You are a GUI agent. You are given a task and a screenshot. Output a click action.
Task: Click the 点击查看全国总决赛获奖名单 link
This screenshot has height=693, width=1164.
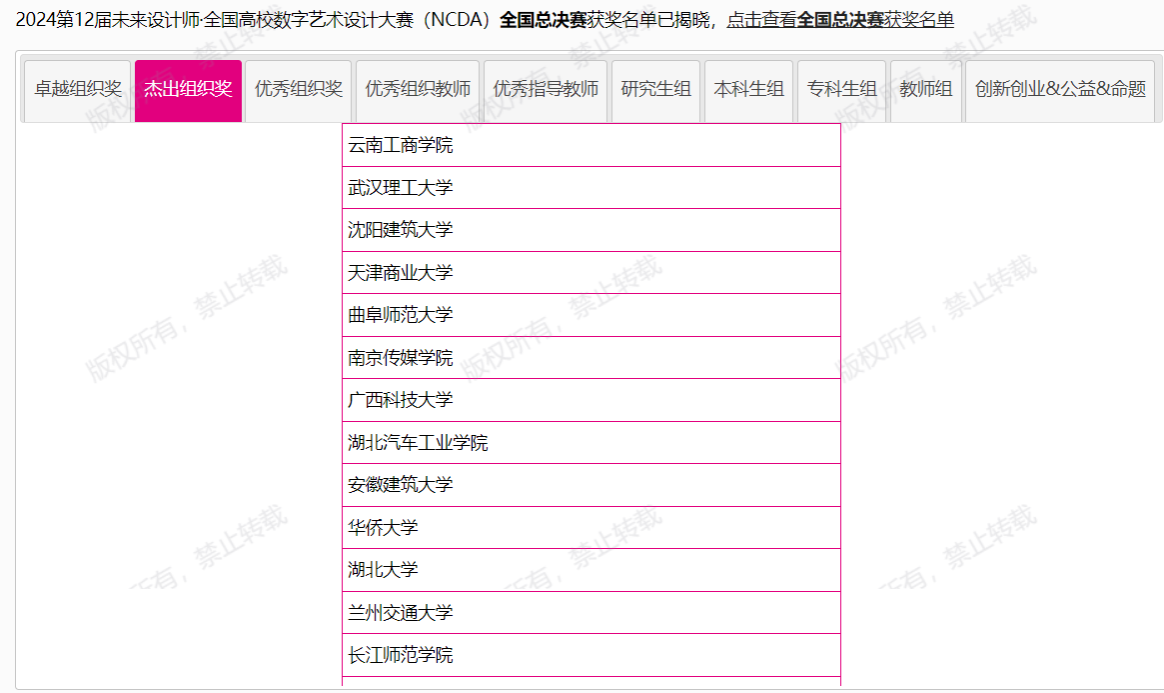click(x=839, y=20)
